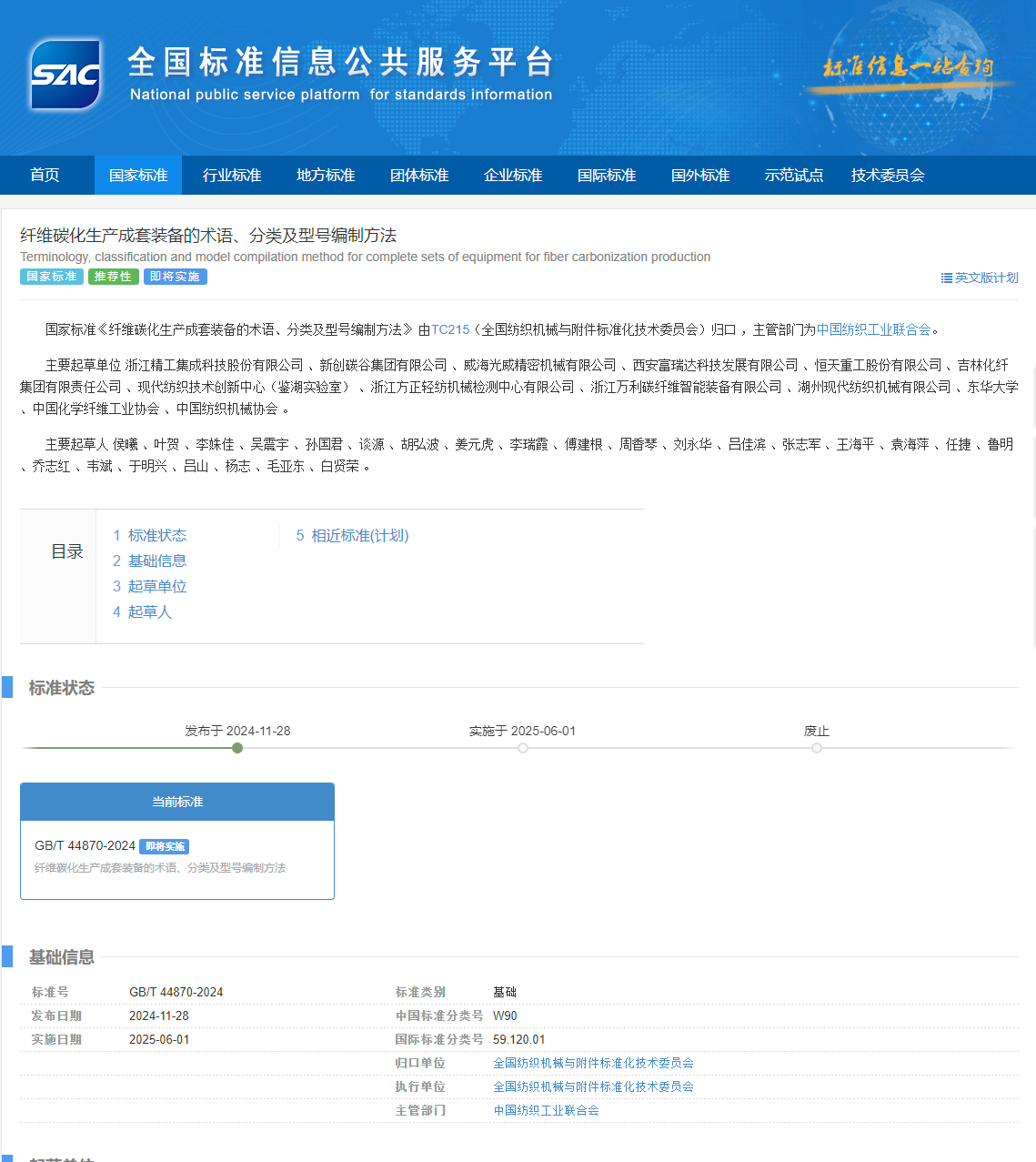The width and height of the screenshot is (1036, 1162).
Task: Jump to 标准状态 in table of contents
Action: coord(156,536)
